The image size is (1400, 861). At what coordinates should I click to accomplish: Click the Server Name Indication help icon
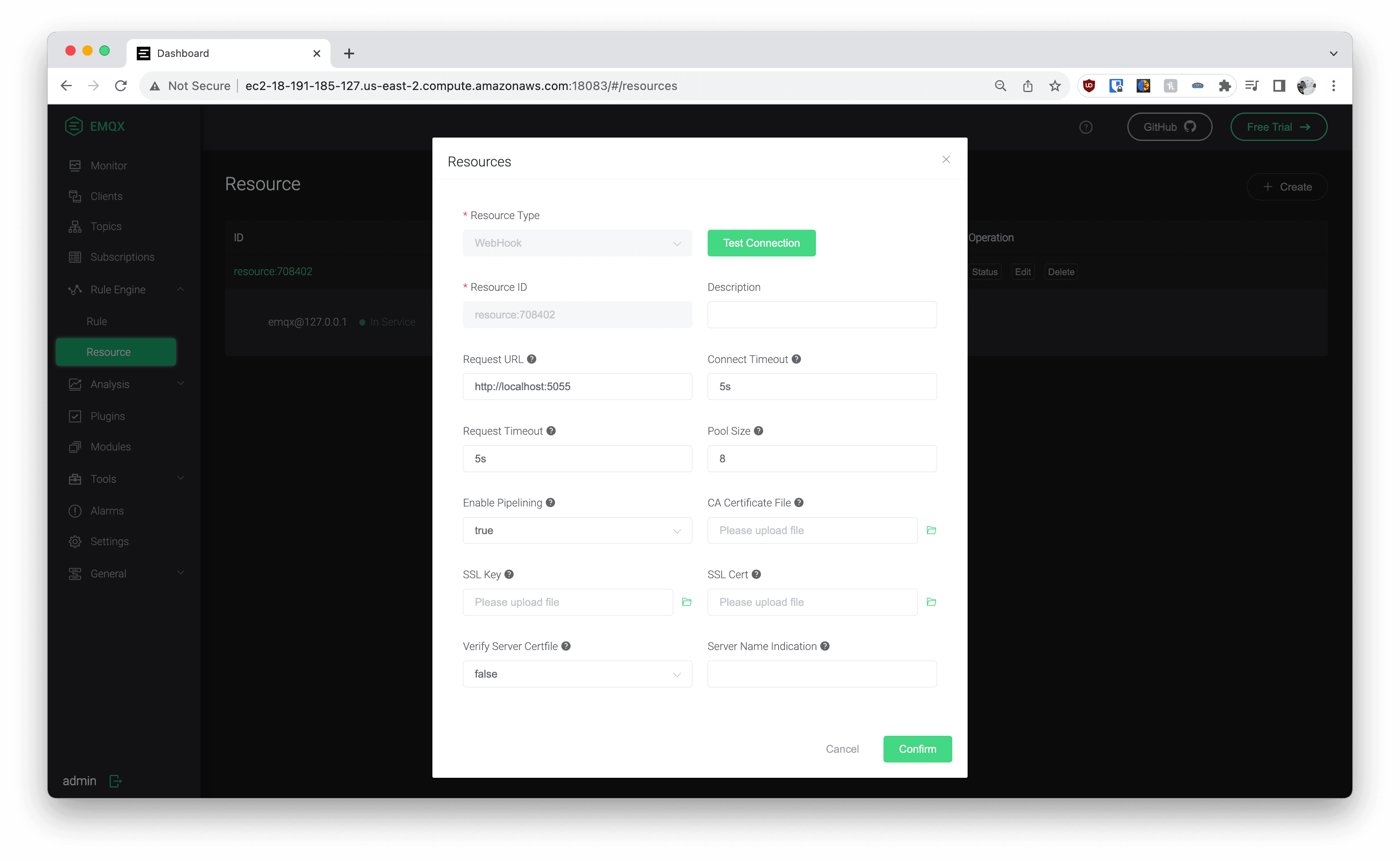(825, 646)
